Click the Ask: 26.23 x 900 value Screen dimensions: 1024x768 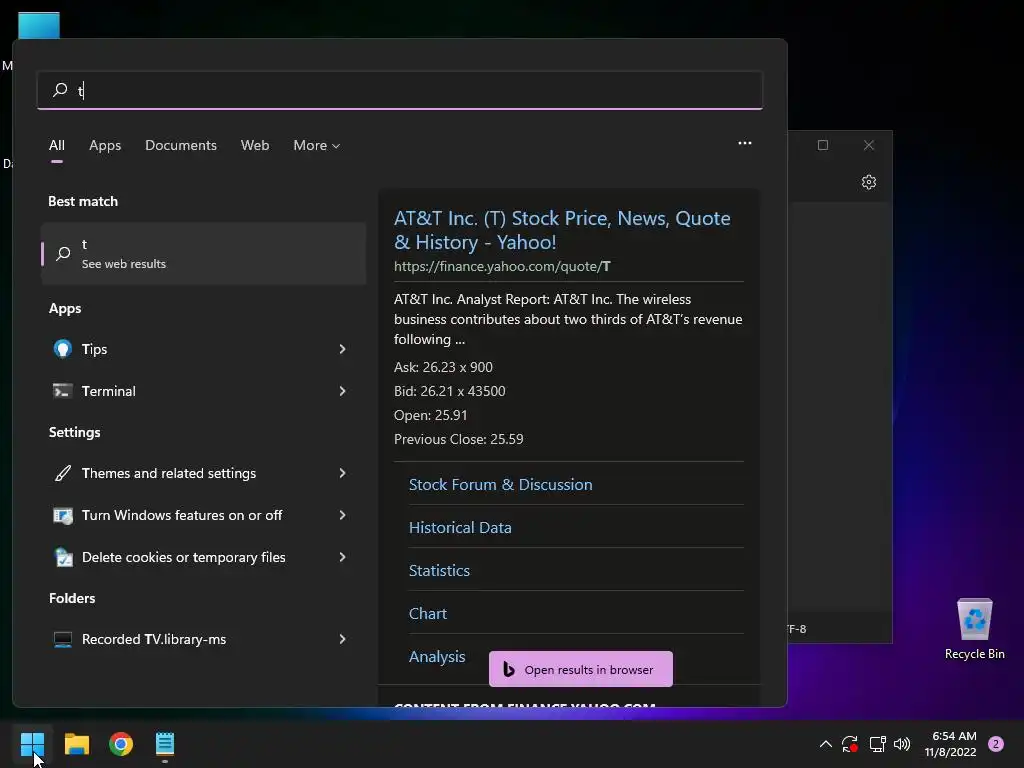[x=443, y=367]
